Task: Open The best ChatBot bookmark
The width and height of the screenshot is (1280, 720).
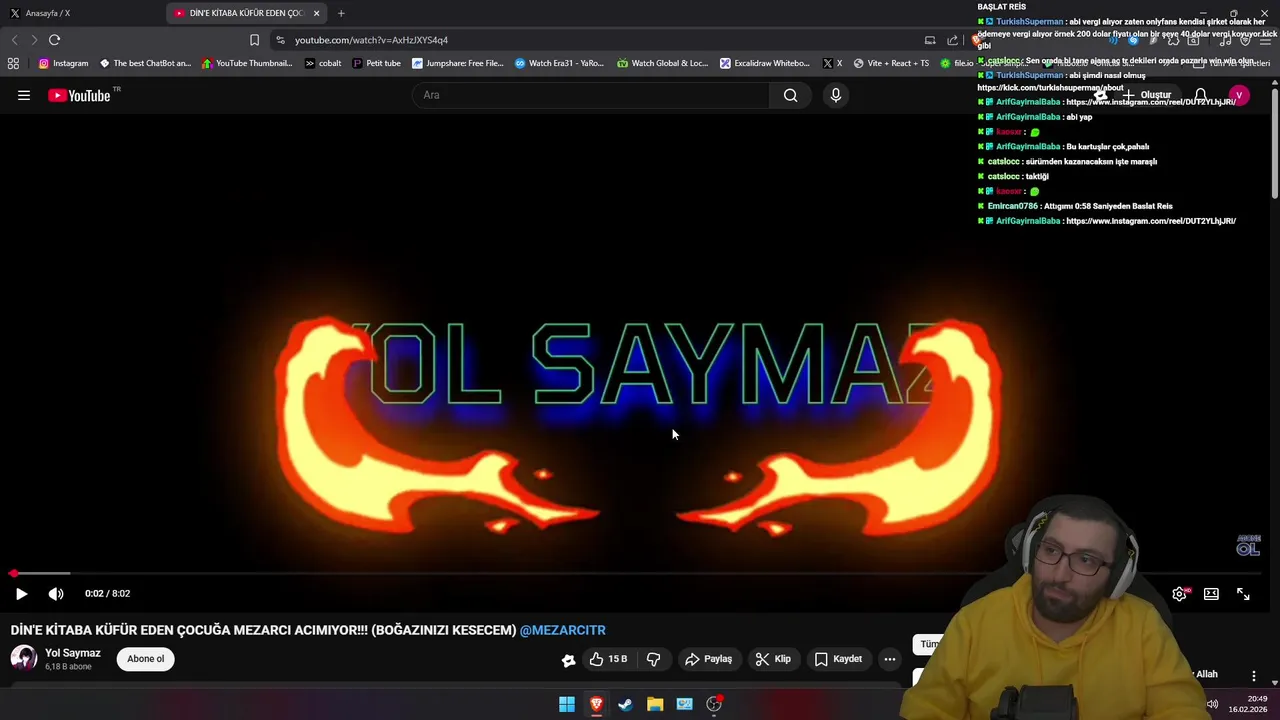Action: [145, 63]
